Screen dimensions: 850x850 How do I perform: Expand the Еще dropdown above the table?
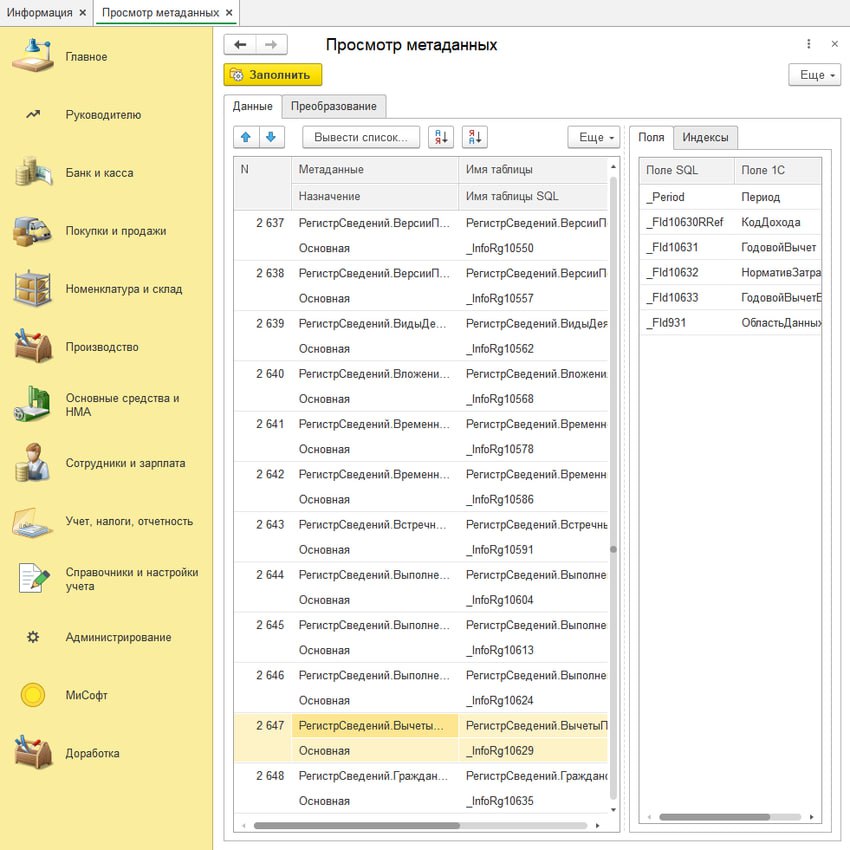coord(593,137)
